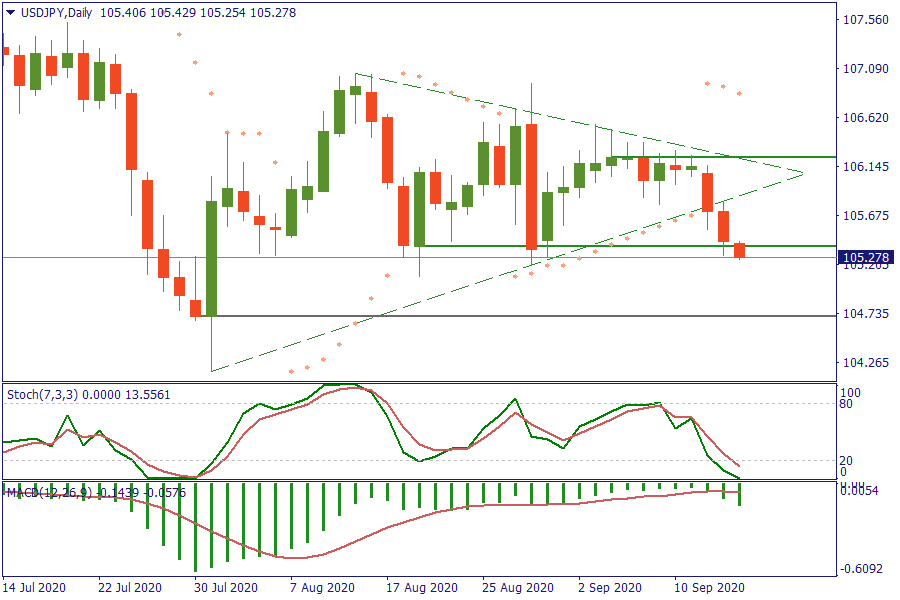The width and height of the screenshot is (900, 600).
Task: Click the Stochastic 80 level label
Action: click(846, 404)
